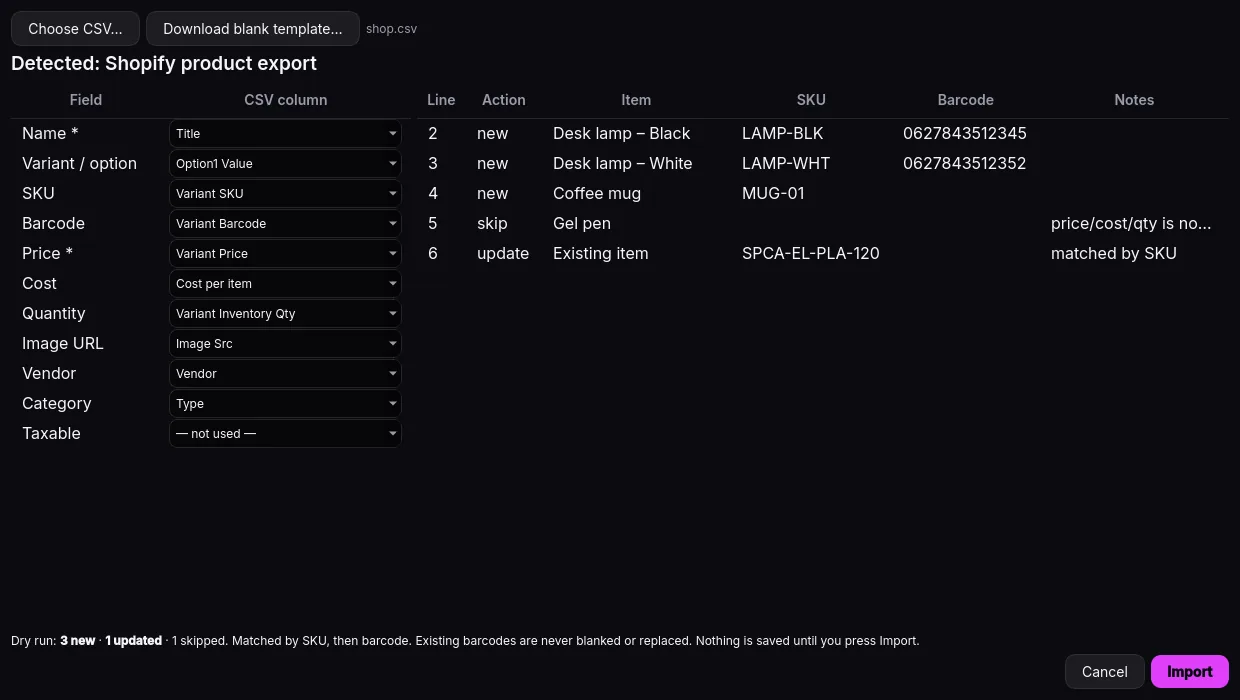The width and height of the screenshot is (1240, 700).
Task: Click the 'Image URL' field label
Action: [x=63, y=344]
